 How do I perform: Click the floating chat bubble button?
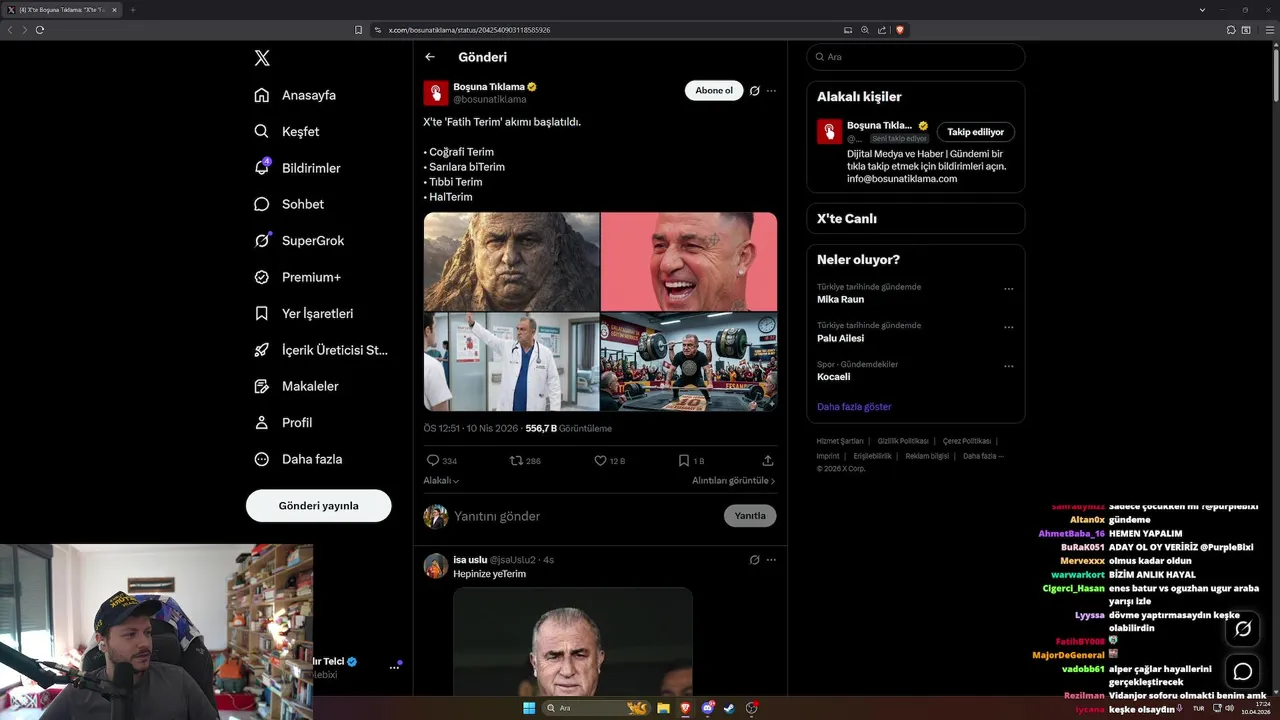pyautogui.click(x=1243, y=671)
